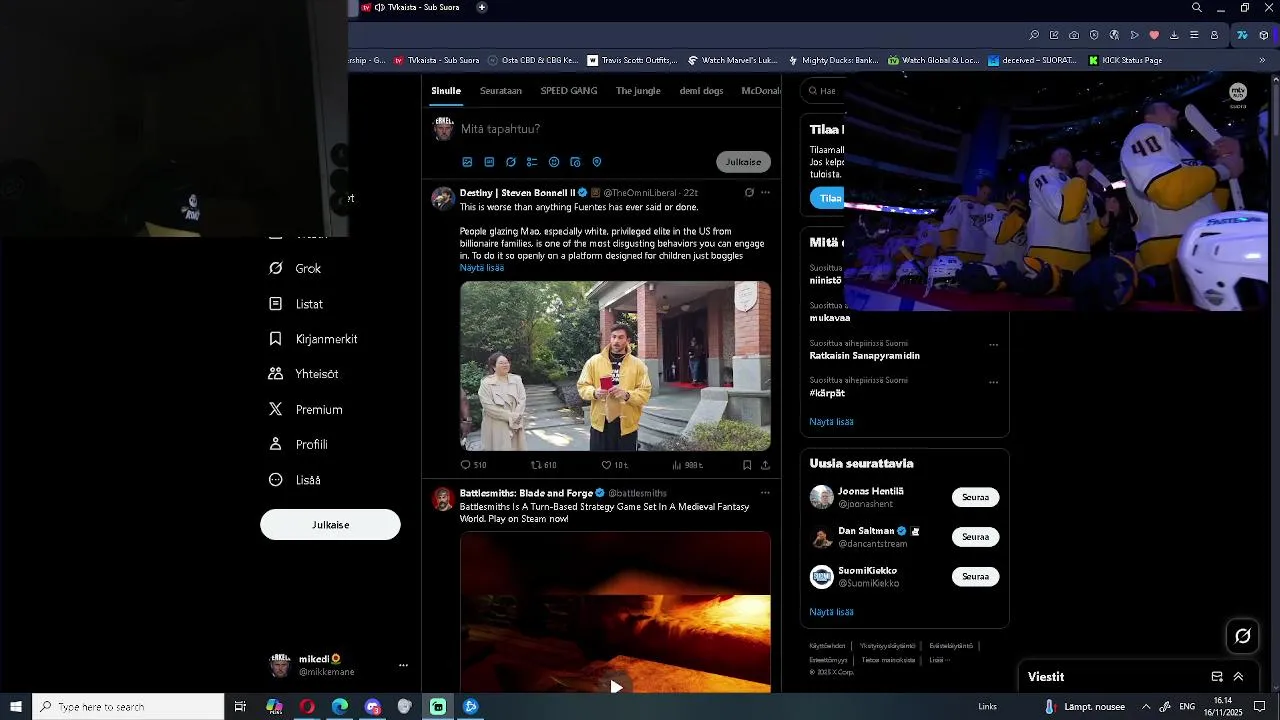Open Yhteisöt communities page
Image resolution: width=1280 pixels, height=720 pixels.
pos(303,374)
